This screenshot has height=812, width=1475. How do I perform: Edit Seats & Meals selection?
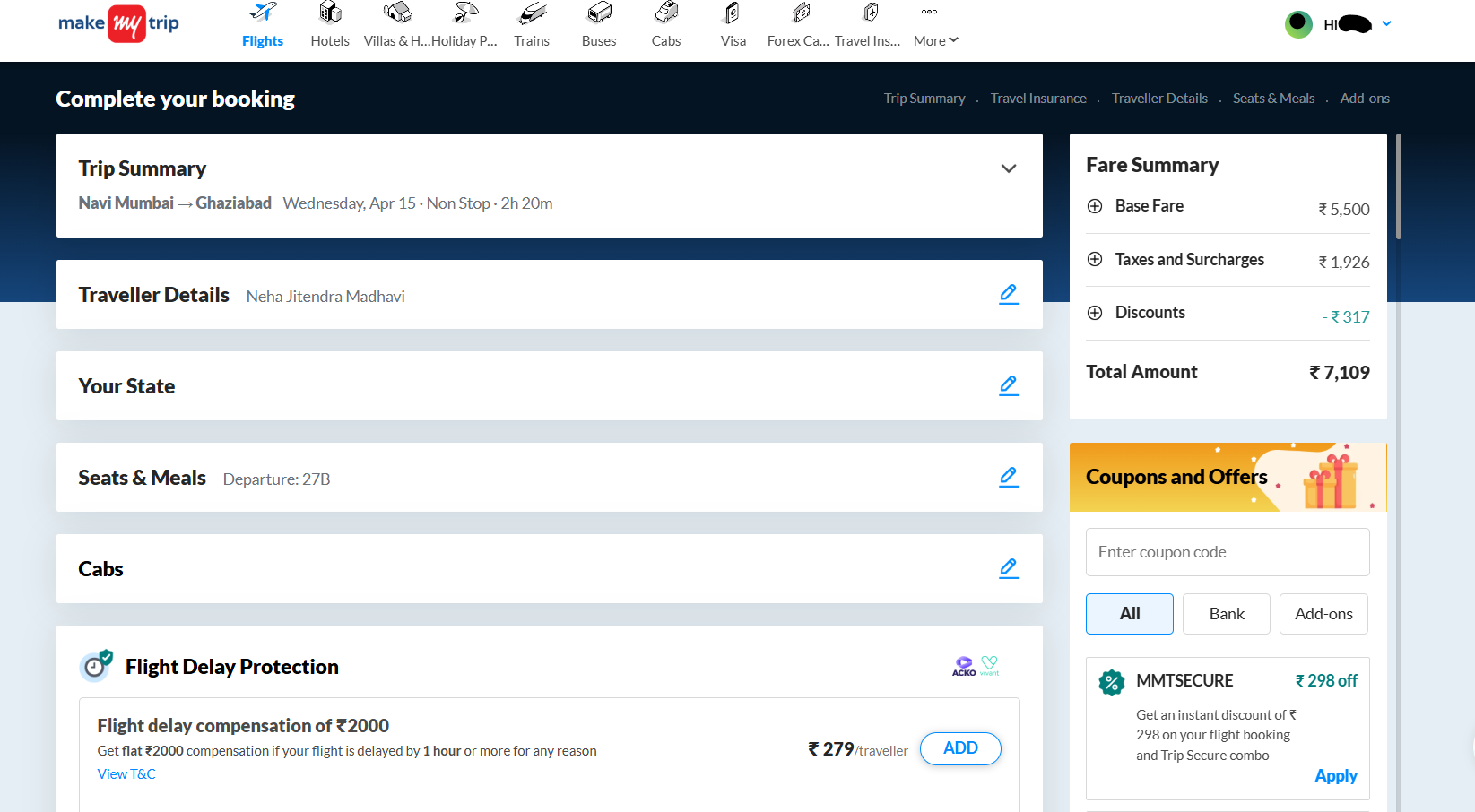(x=1009, y=477)
